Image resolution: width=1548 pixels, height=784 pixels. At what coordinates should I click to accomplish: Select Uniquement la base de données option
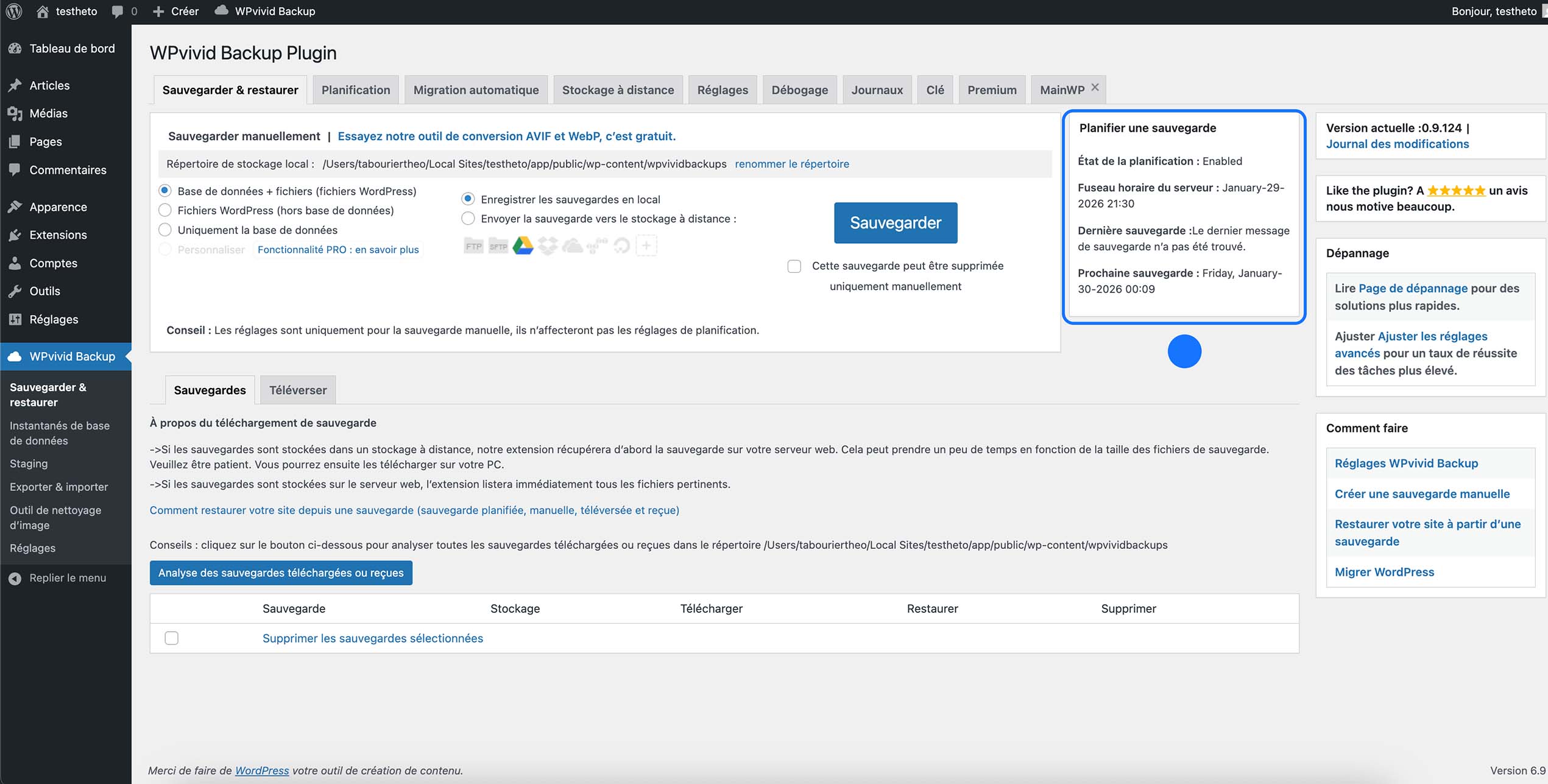(164, 230)
